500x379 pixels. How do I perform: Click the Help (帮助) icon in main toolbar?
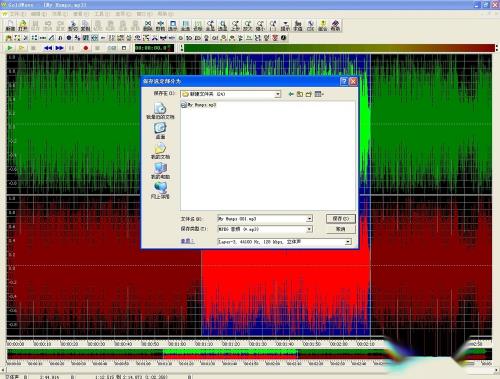[335, 25]
